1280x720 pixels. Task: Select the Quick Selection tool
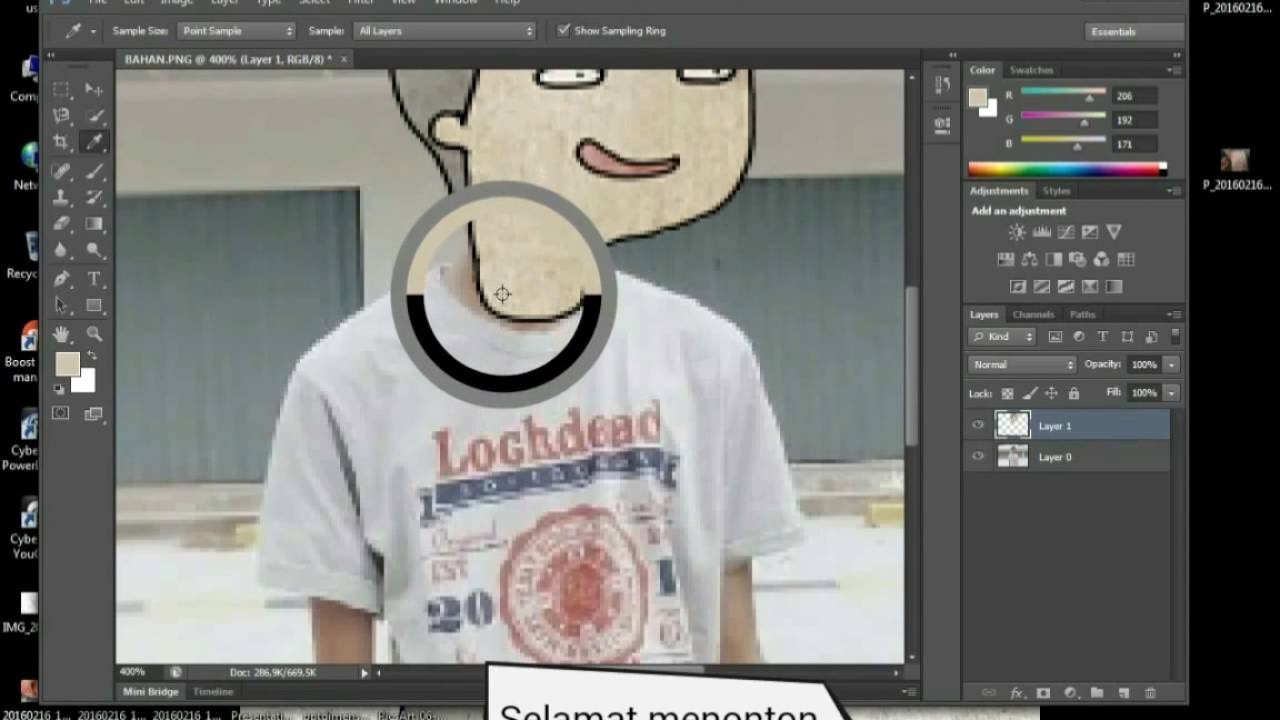click(94, 116)
